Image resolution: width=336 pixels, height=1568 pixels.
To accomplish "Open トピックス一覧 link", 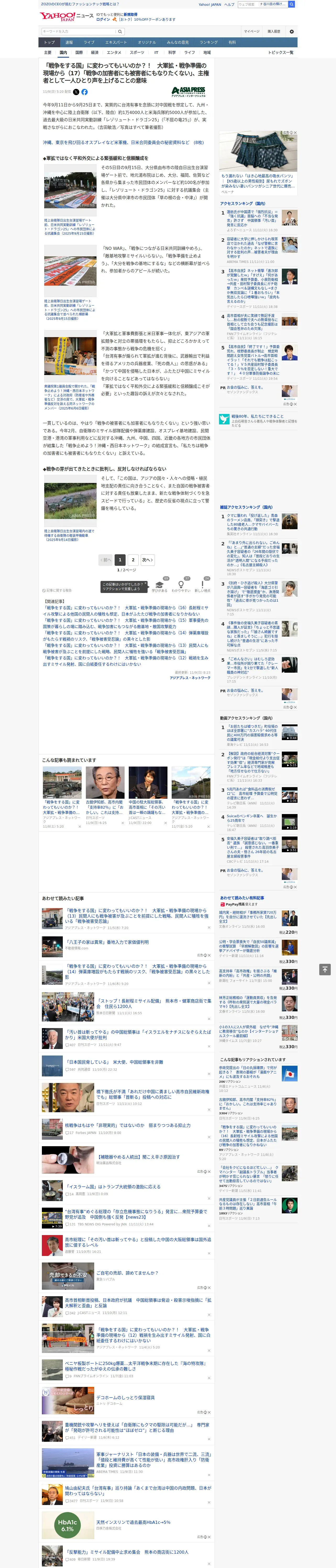I will click(281, 52).
